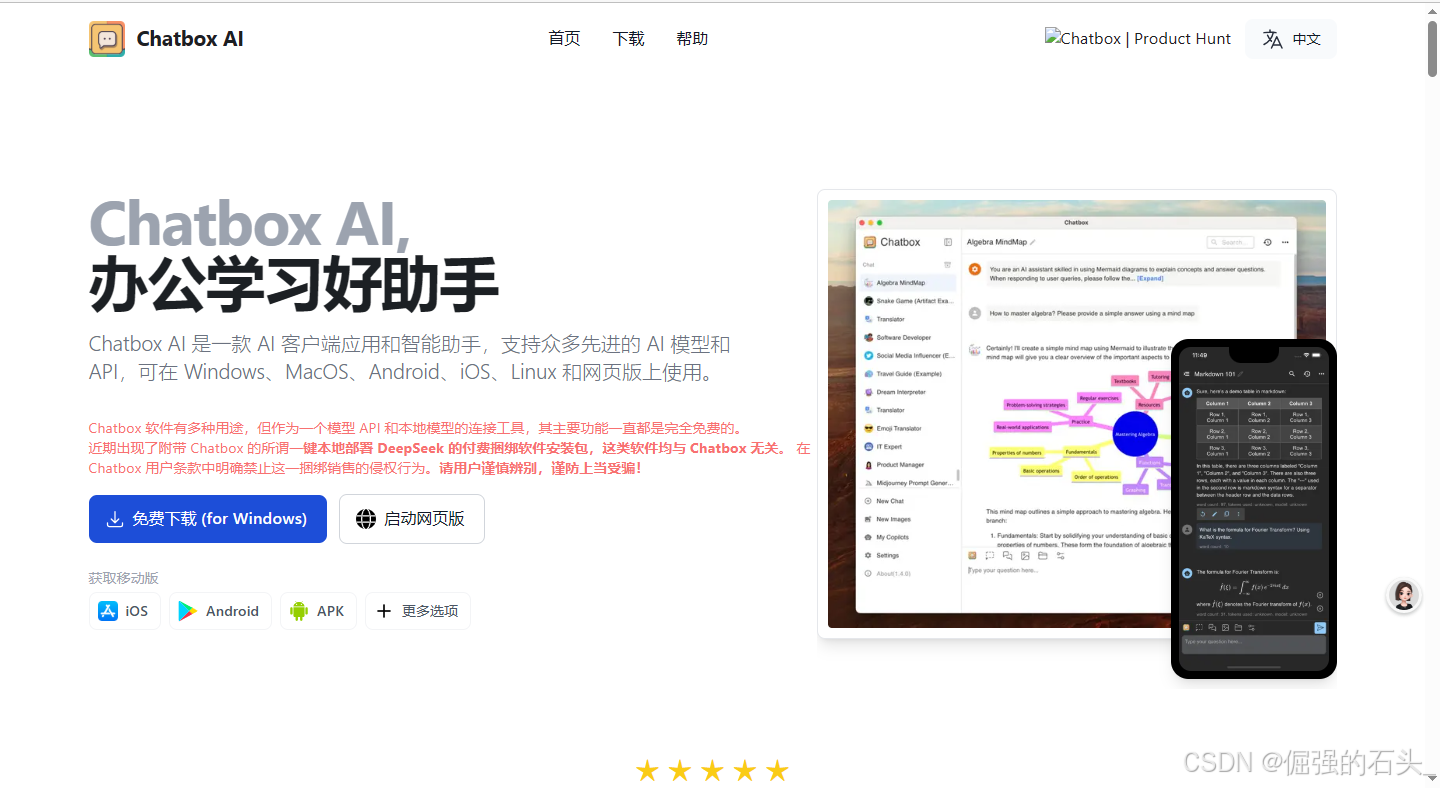Click the 获取移动版 label
This screenshot has height=788, width=1440.
(124, 578)
